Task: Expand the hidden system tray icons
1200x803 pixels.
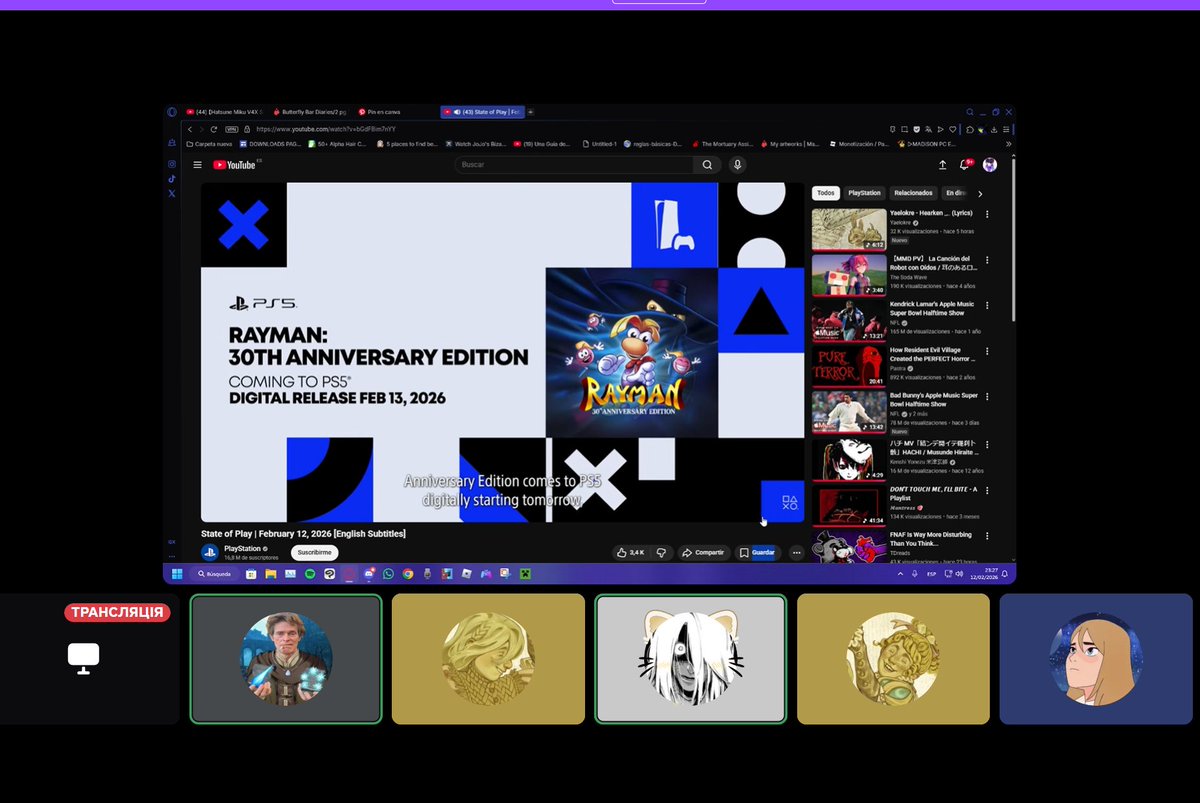Action: (x=899, y=574)
